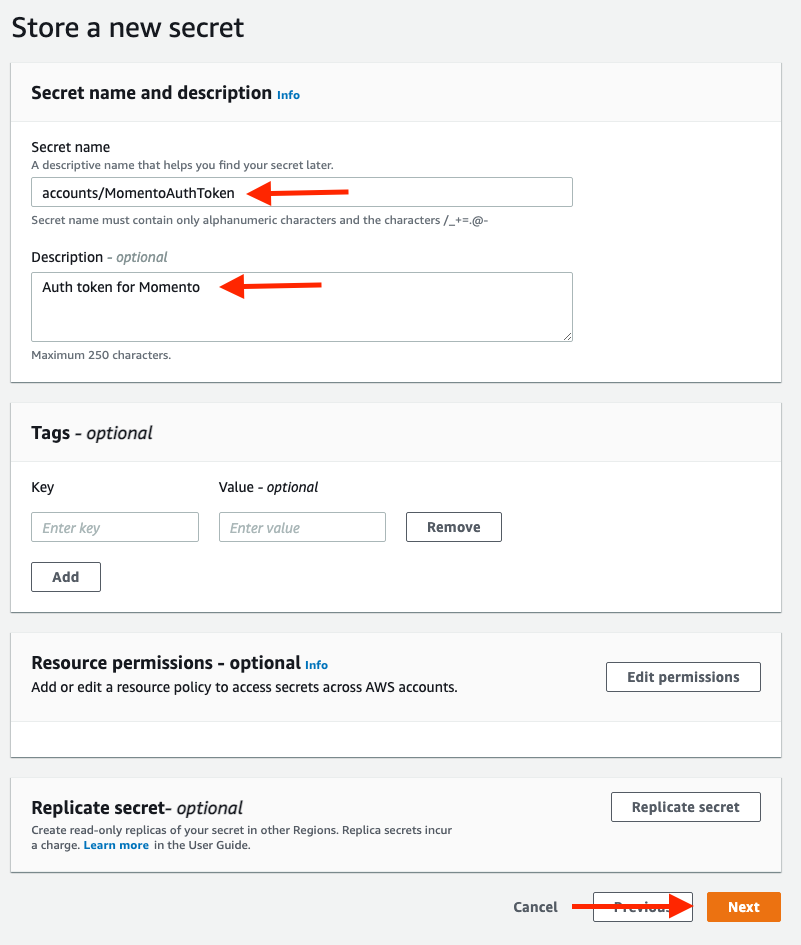
Task: Click the 'Tags - optional' section heading
Action: point(92,433)
